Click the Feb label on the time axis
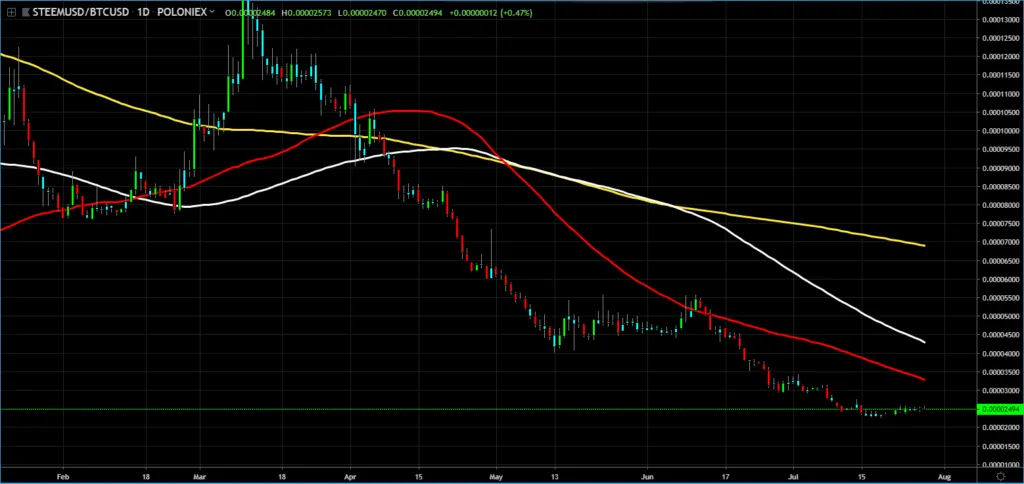The height and width of the screenshot is (484, 1024). (x=63, y=477)
